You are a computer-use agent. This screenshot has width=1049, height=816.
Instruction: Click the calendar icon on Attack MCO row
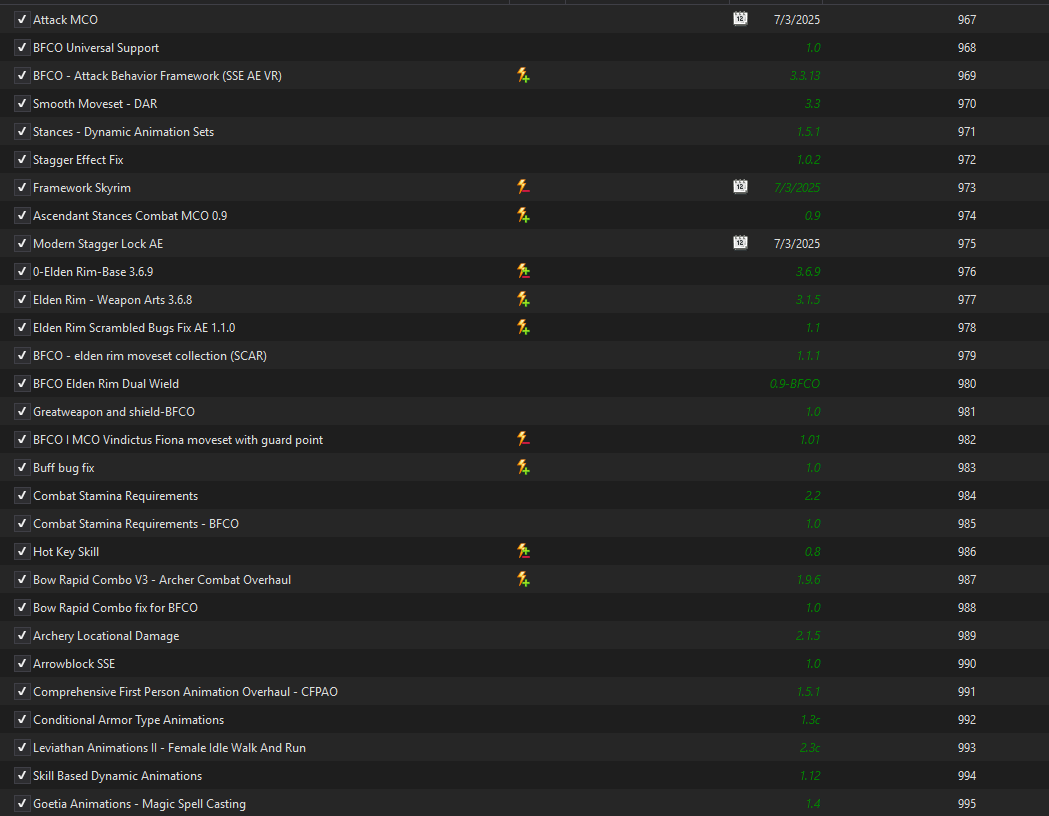[x=740, y=19]
